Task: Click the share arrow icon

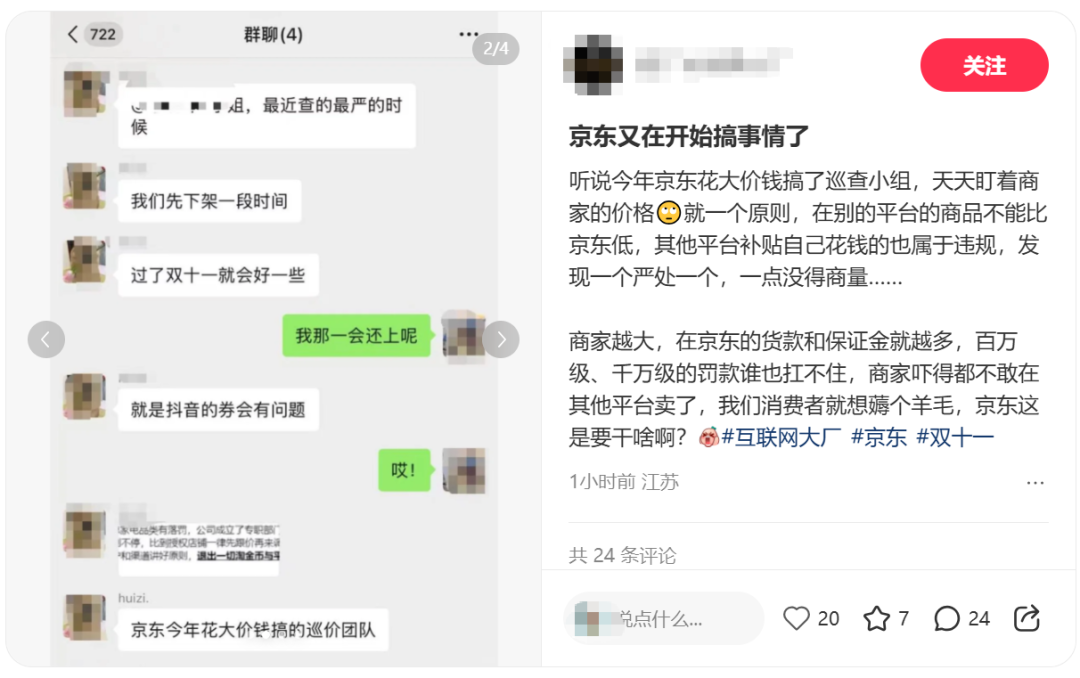Action: (1026, 618)
